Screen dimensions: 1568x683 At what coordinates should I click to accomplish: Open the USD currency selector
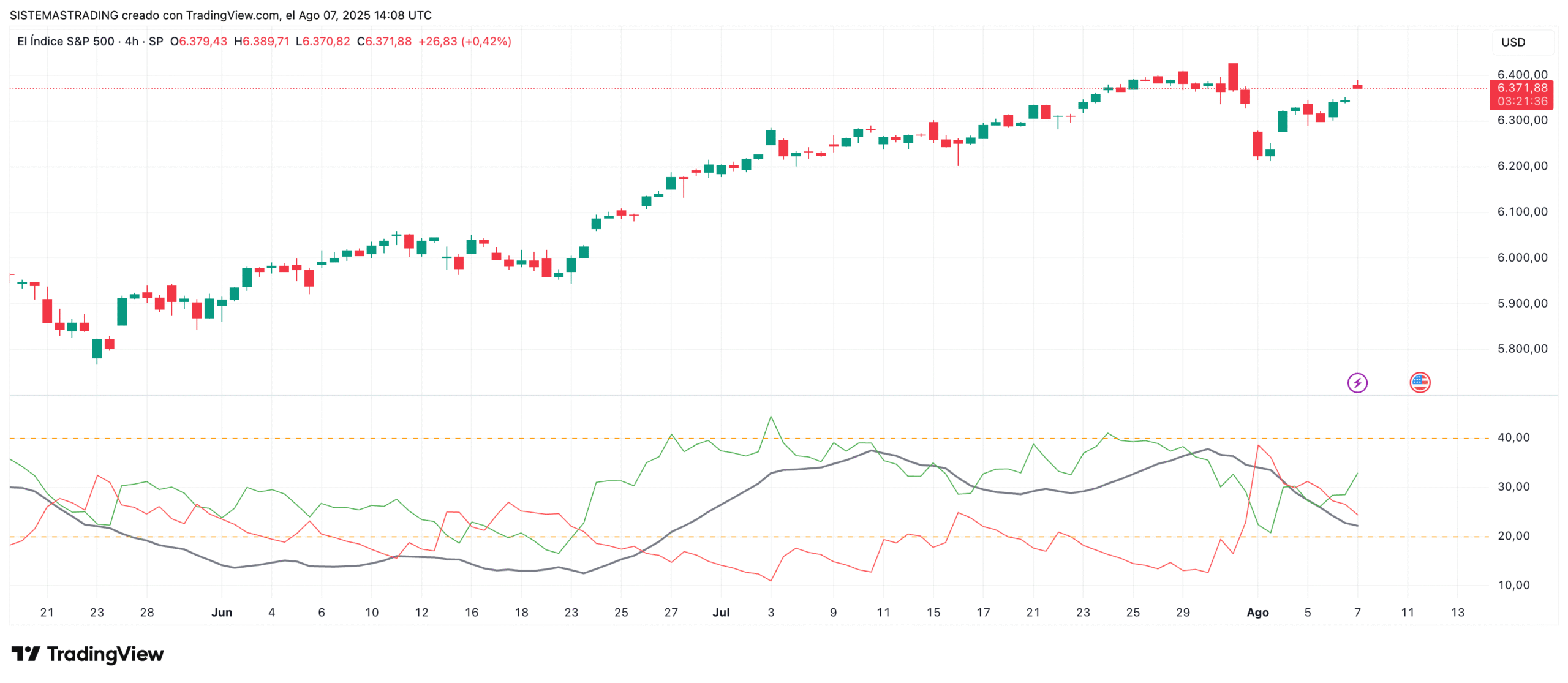click(x=1513, y=42)
